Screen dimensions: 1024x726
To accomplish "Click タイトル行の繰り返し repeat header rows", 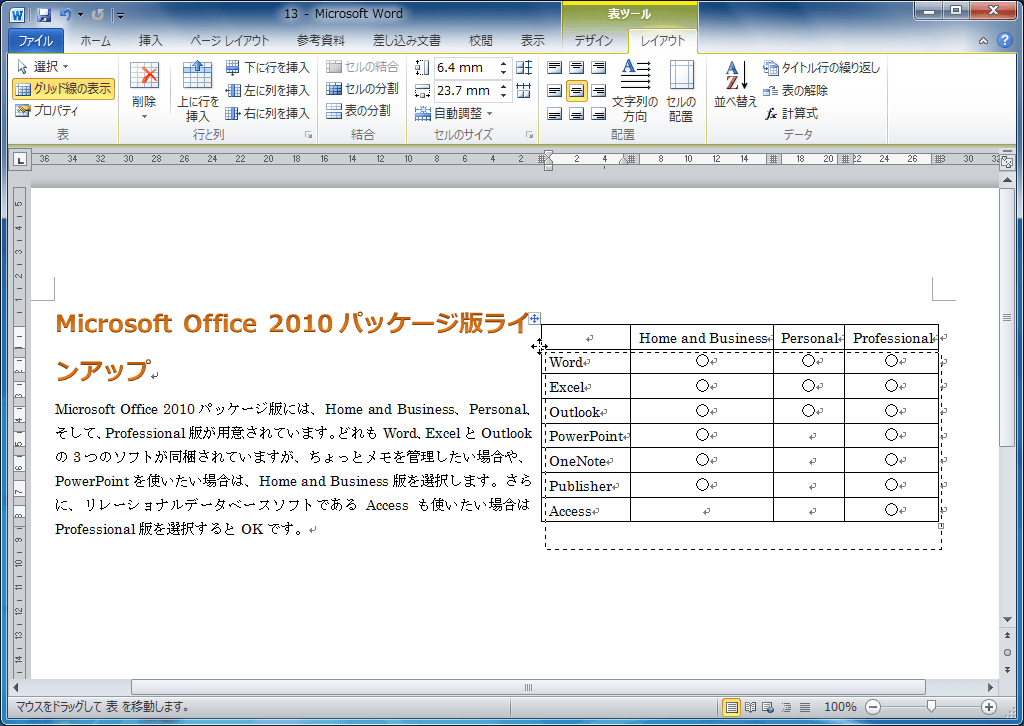I will pos(822,67).
